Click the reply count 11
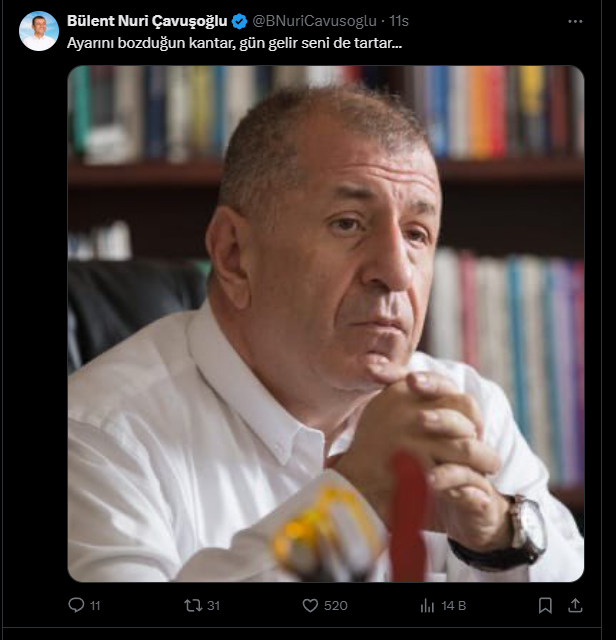 95,606
